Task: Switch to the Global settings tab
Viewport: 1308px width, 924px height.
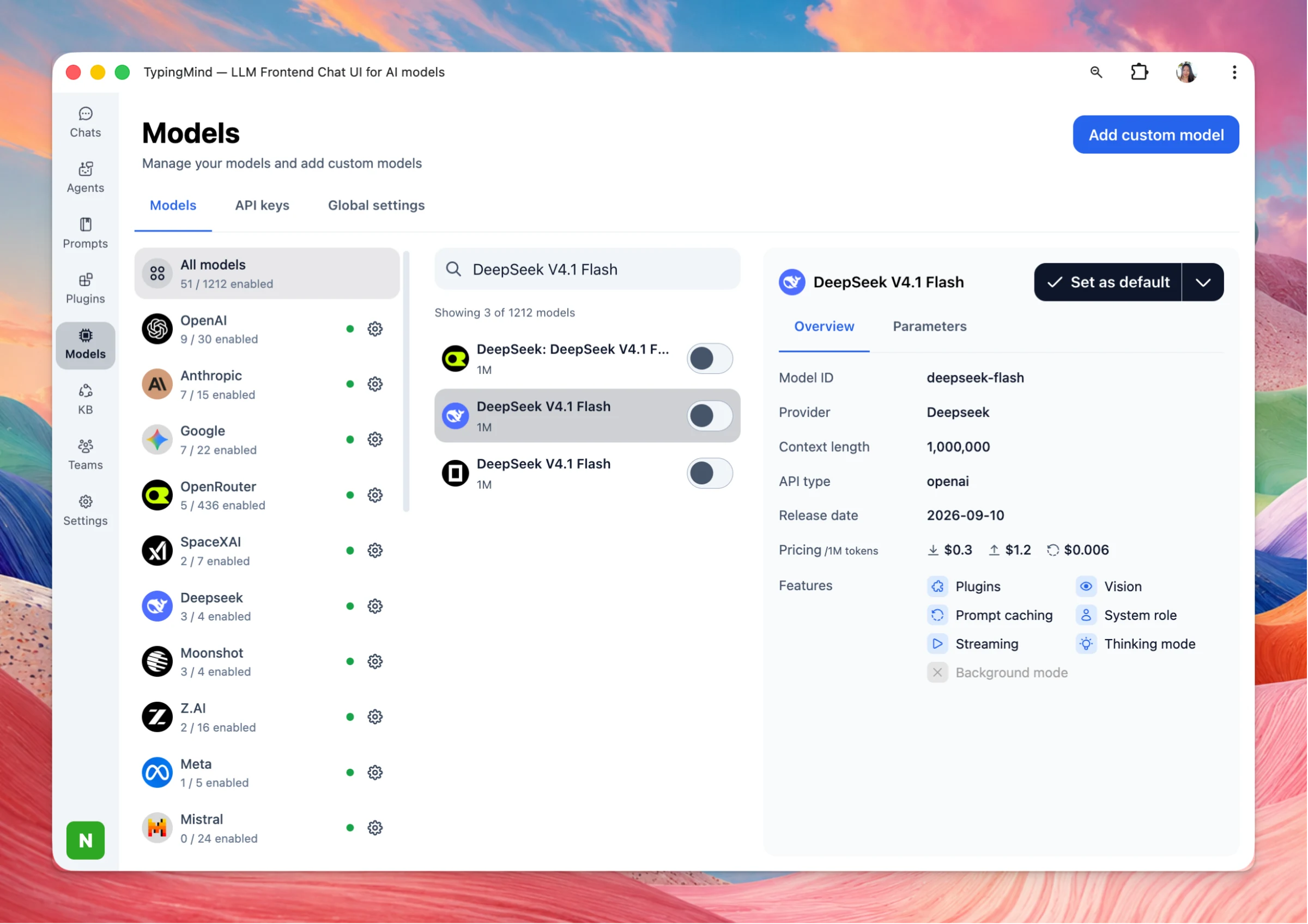Action: pyautogui.click(x=377, y=205)
